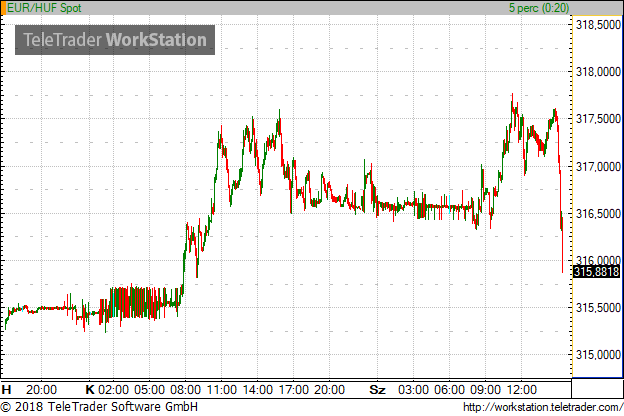Click the K day marker on time axis

(x=90, y=389)
